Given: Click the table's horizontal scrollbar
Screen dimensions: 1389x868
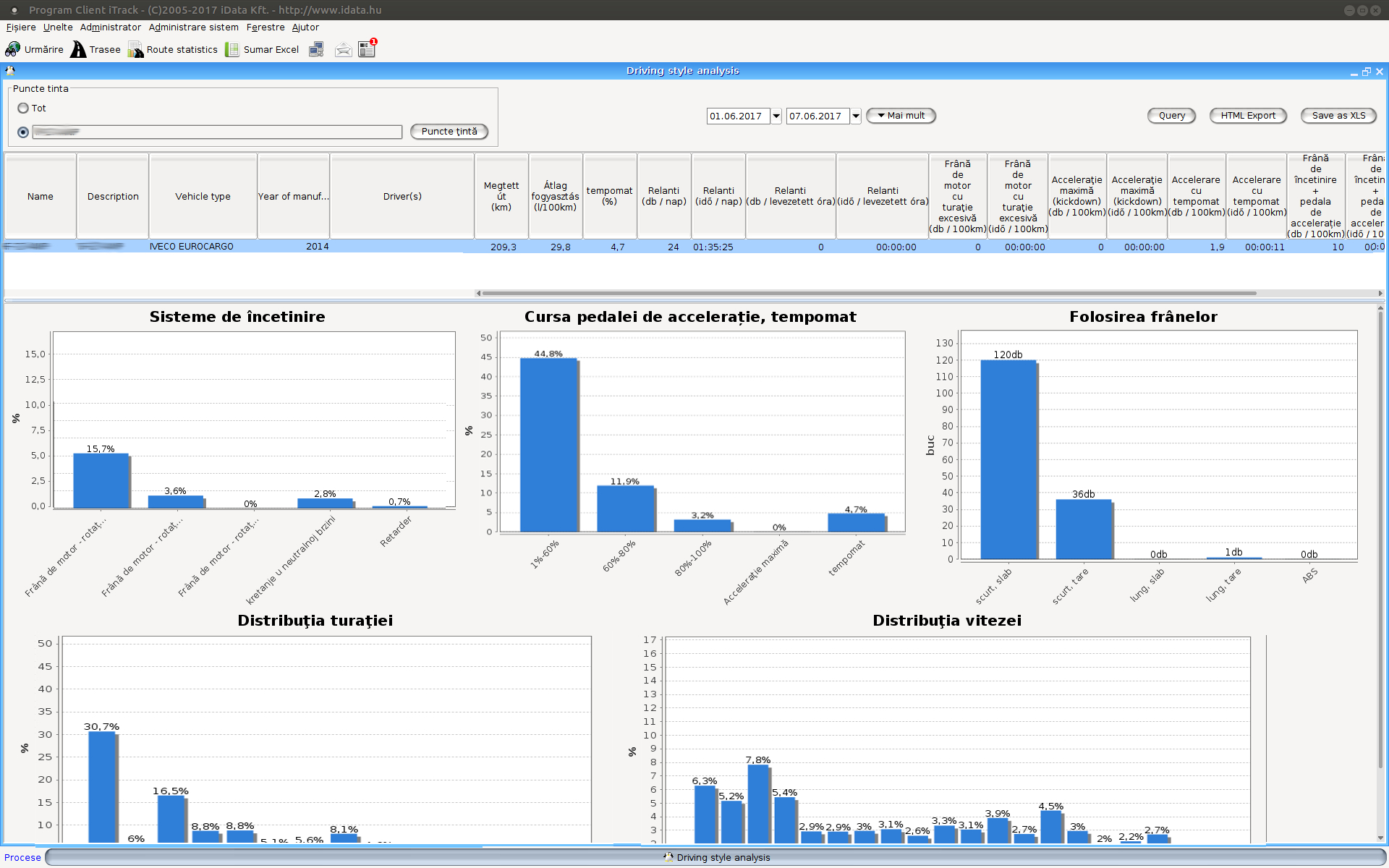Looking at the screenshot, I should coord(868,293).
